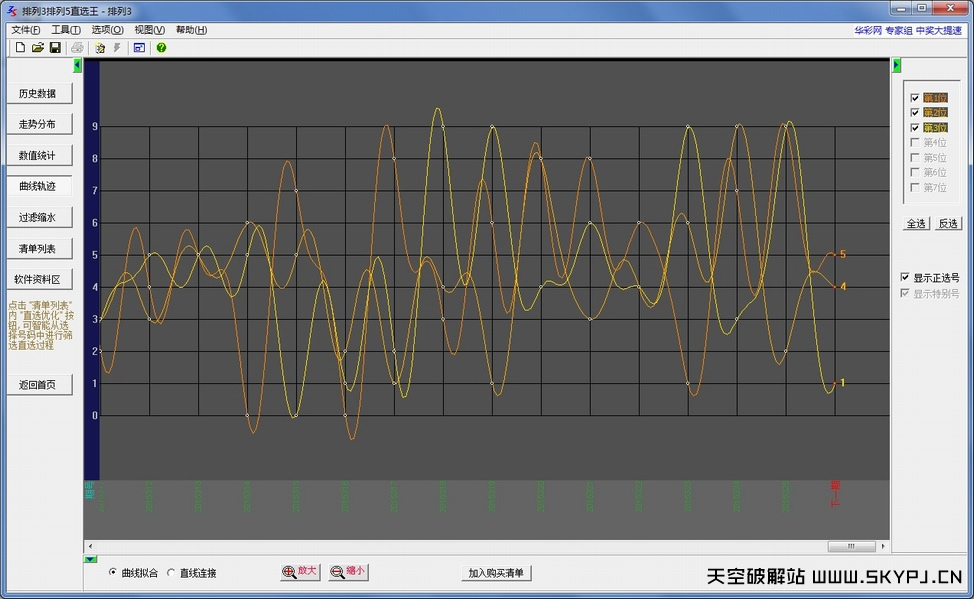Zoom out with the 缩小 magnifier button
This screenshot has width=974, height=599.
pos(348,572)
